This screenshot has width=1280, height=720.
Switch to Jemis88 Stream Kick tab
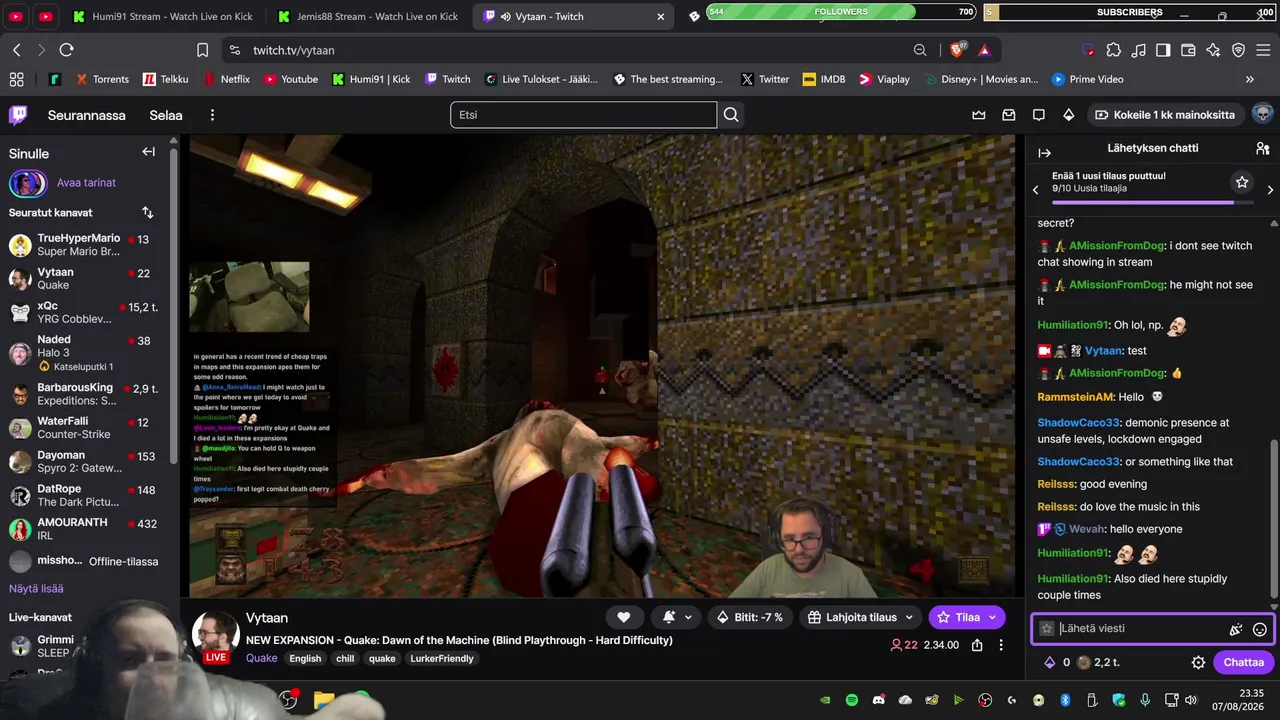pyautogui.click(x=367, y=16)
